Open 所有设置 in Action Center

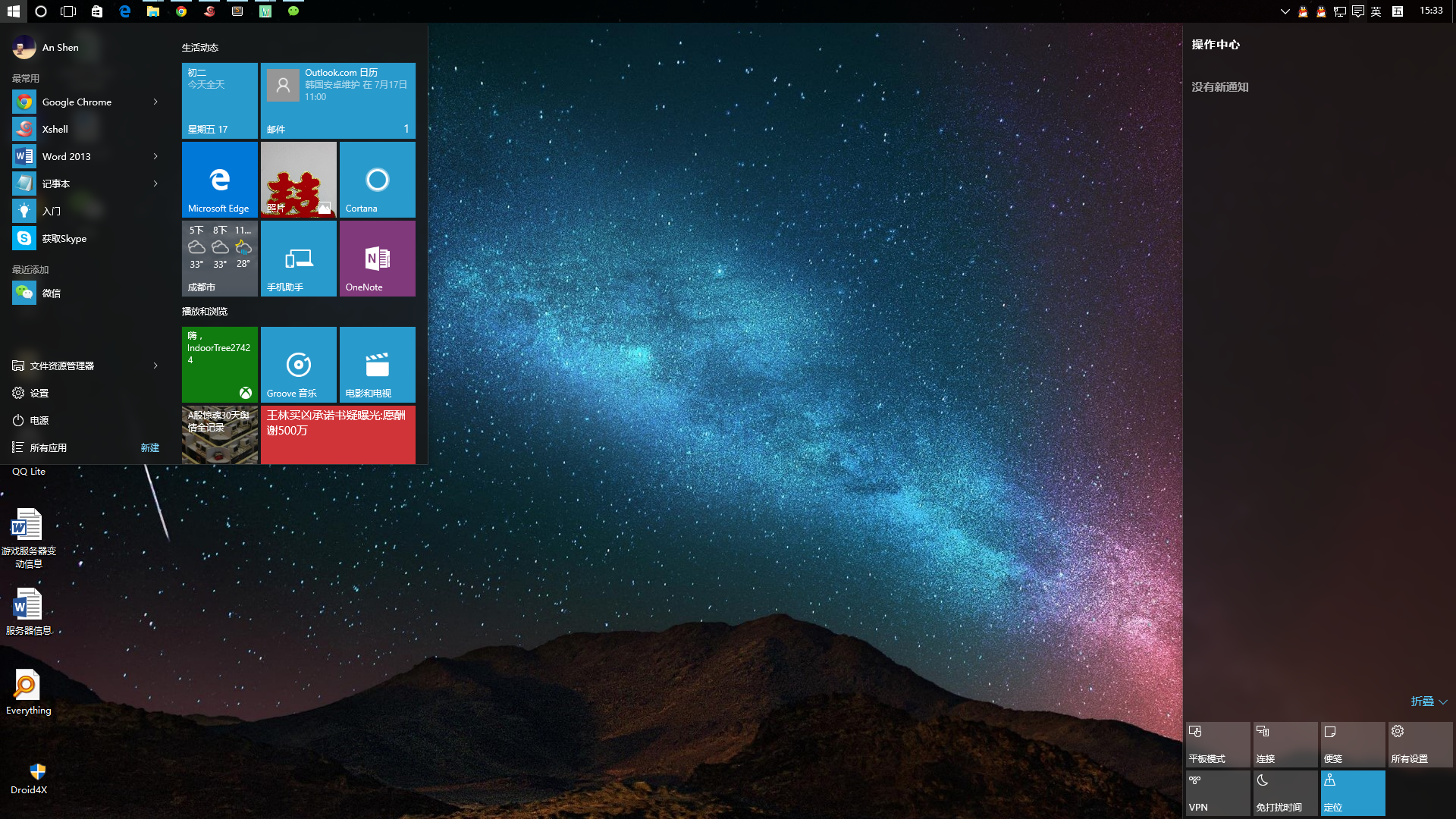[x=1420, y=745]
